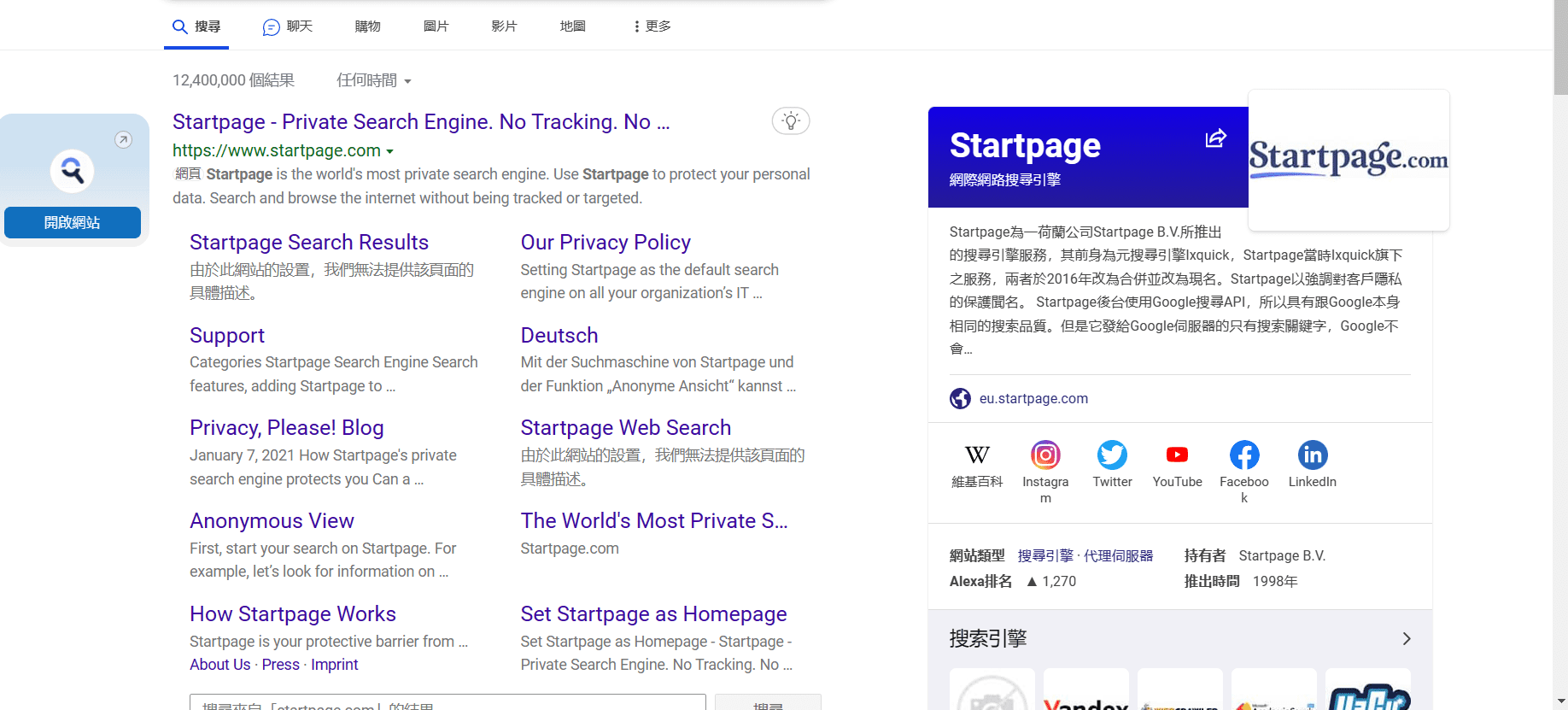Click the Startpage B.V. owner text

click(1282, 556)
